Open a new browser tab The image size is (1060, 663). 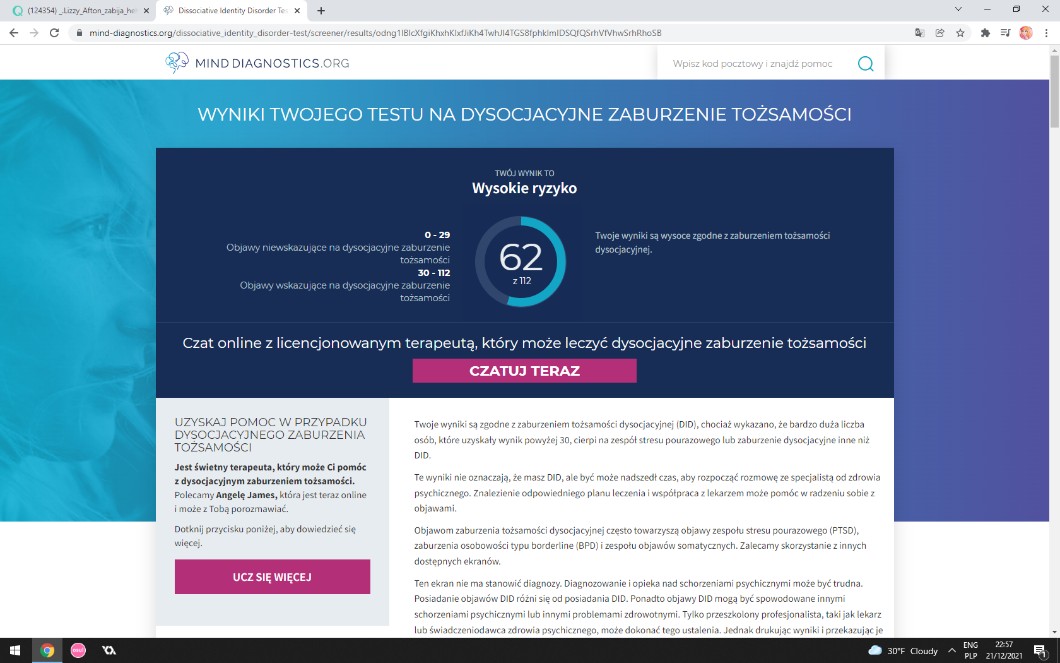click(x=321, y=10)
